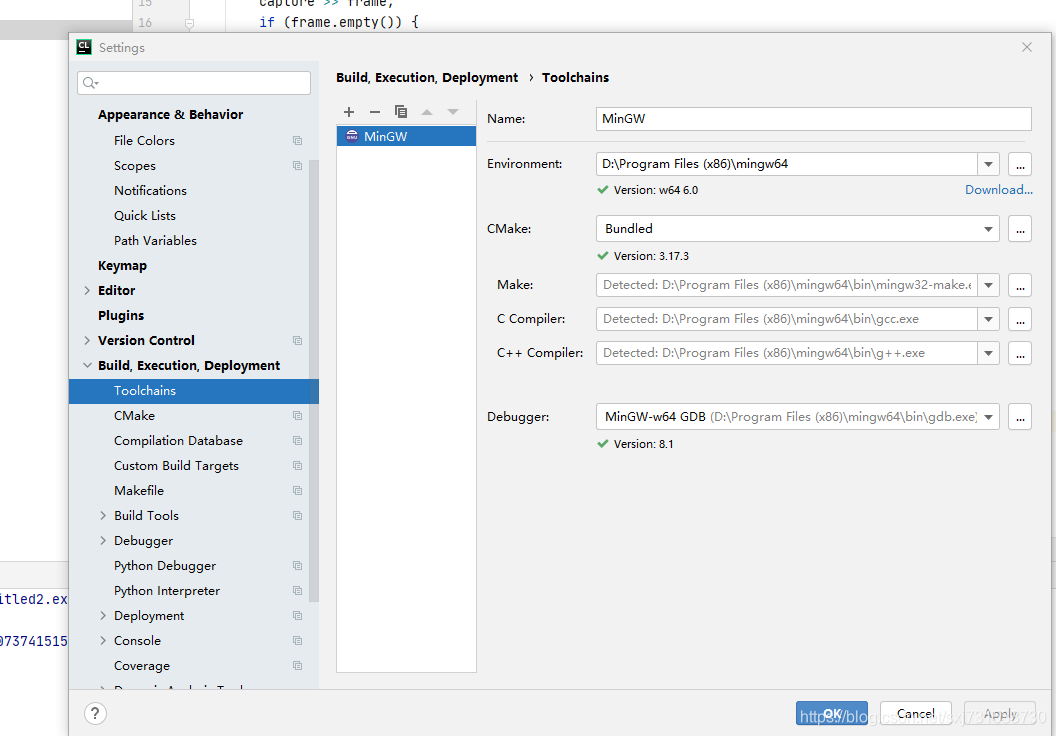Click the Apply button
This screenshot has height=736, width=1056.
pos(999,713)
